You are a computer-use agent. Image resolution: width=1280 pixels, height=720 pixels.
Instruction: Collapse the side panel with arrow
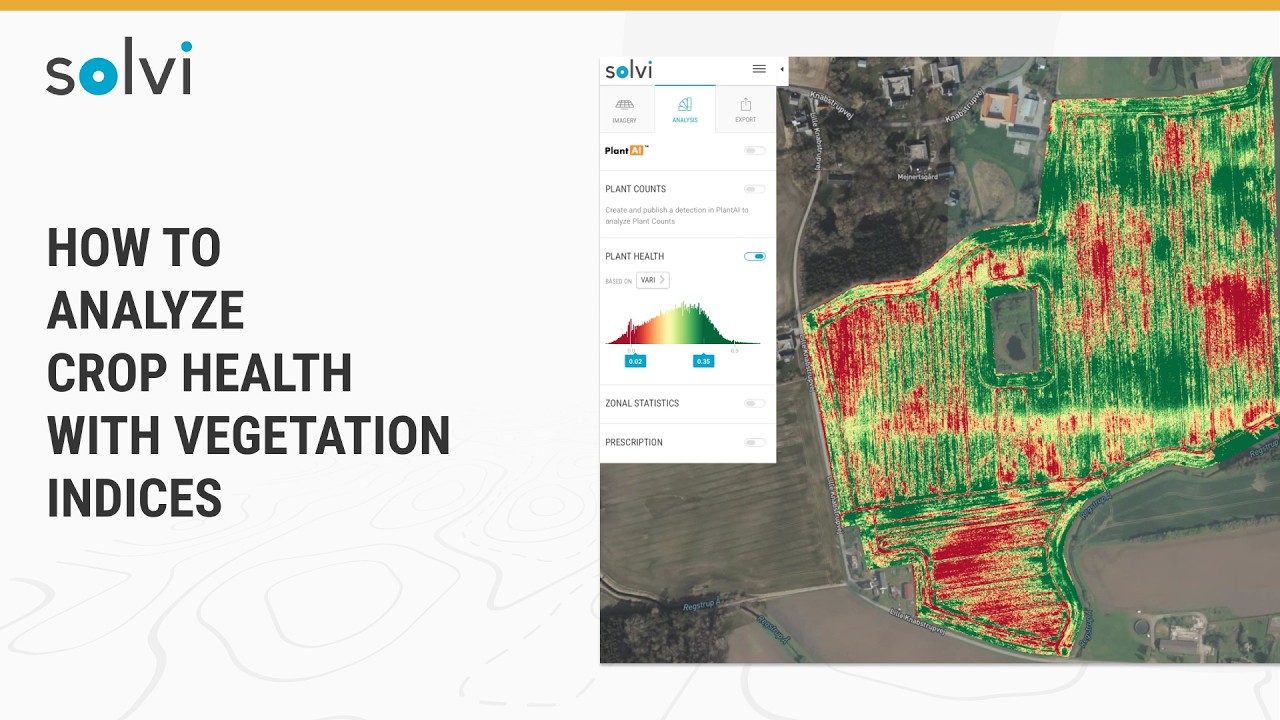click(x=782, y=69)
